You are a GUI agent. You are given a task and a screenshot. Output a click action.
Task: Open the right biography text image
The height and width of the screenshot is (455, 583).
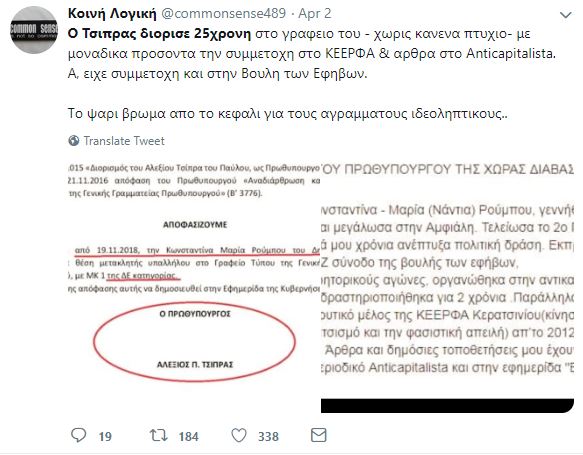tap(447, 287)
